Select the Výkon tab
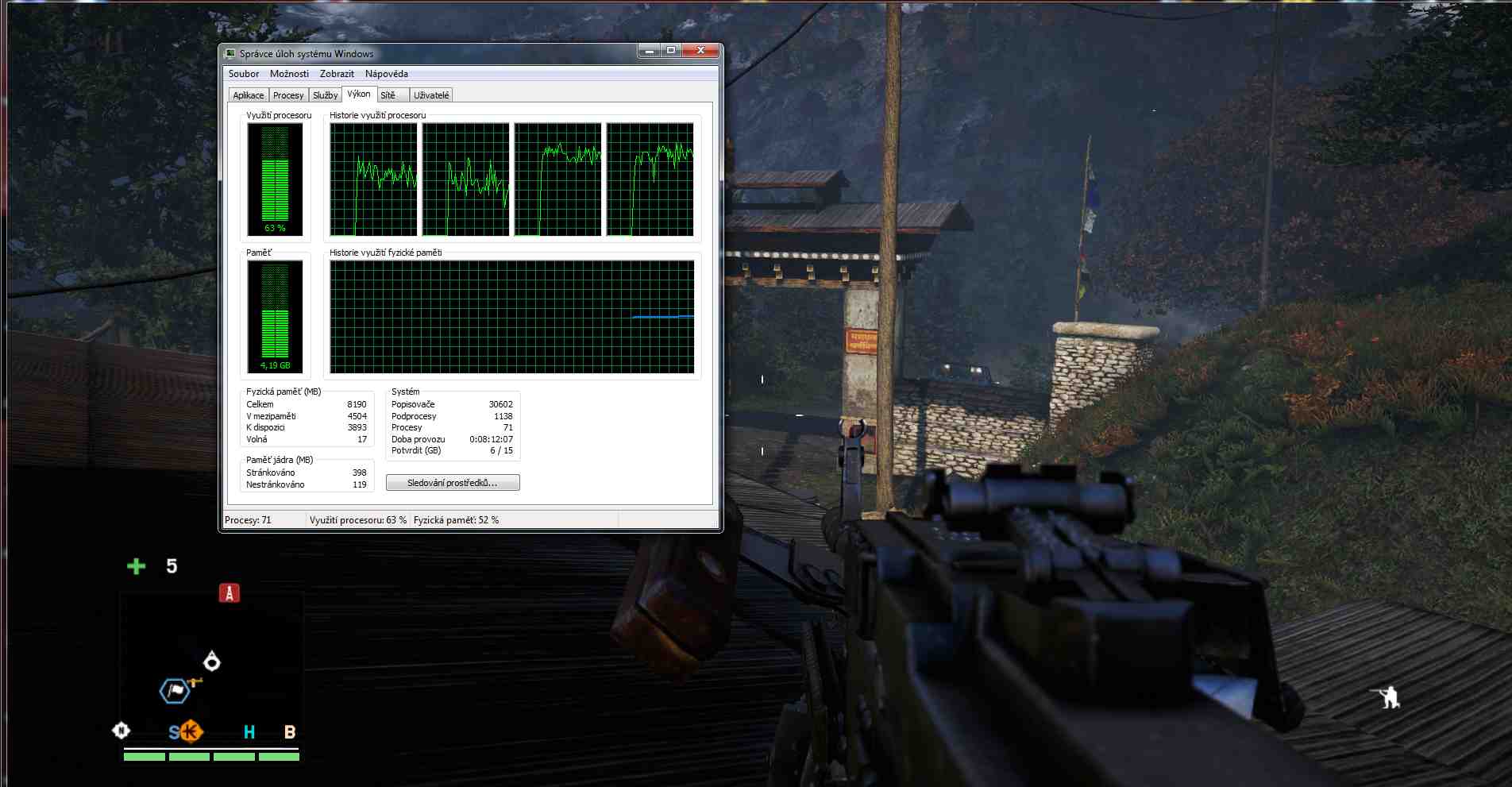Image resolution: width=1512 pixels, height=787 pixels. click(x=359, y=94)
